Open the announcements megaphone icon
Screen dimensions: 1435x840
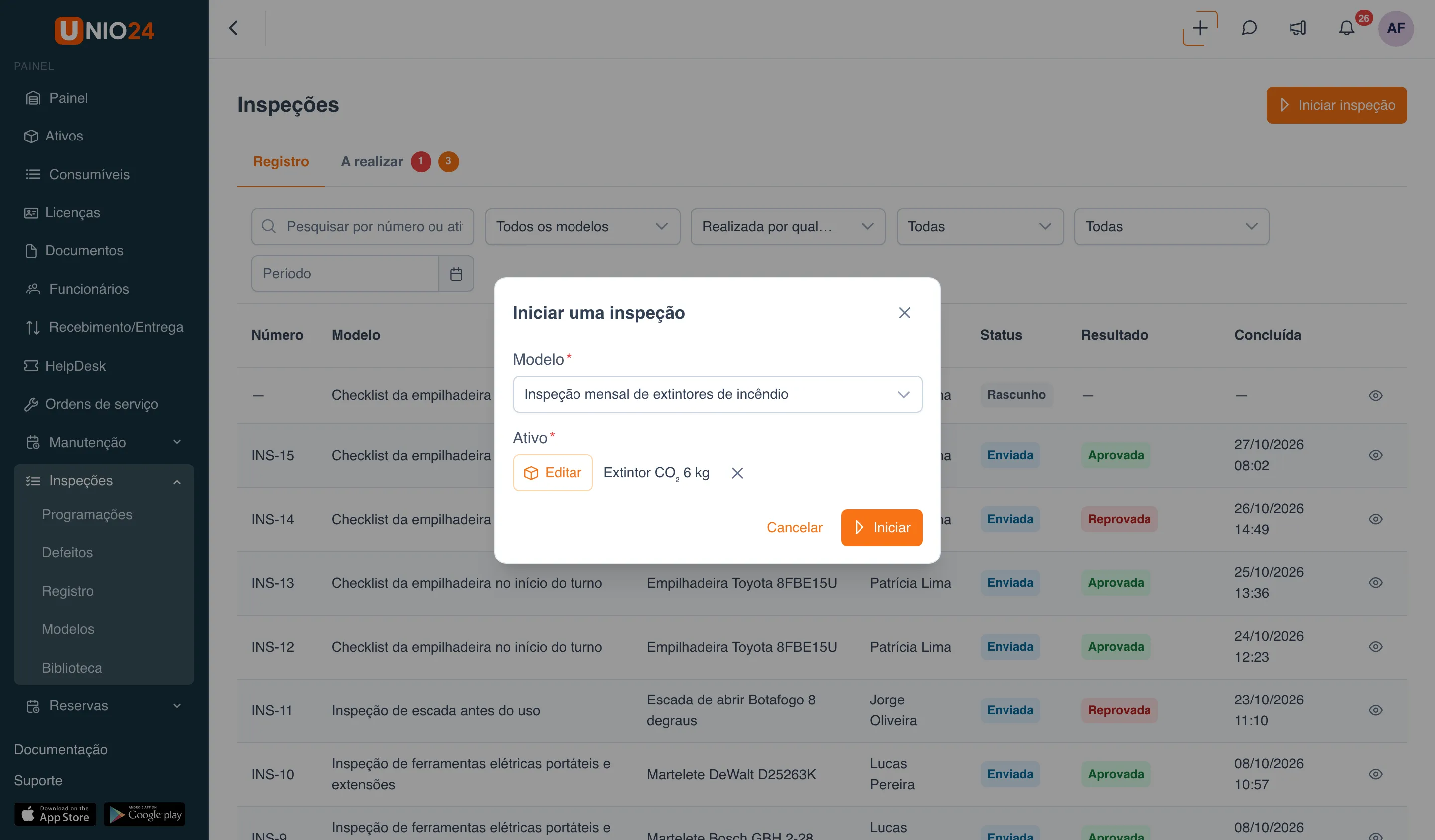[1298, 28]
